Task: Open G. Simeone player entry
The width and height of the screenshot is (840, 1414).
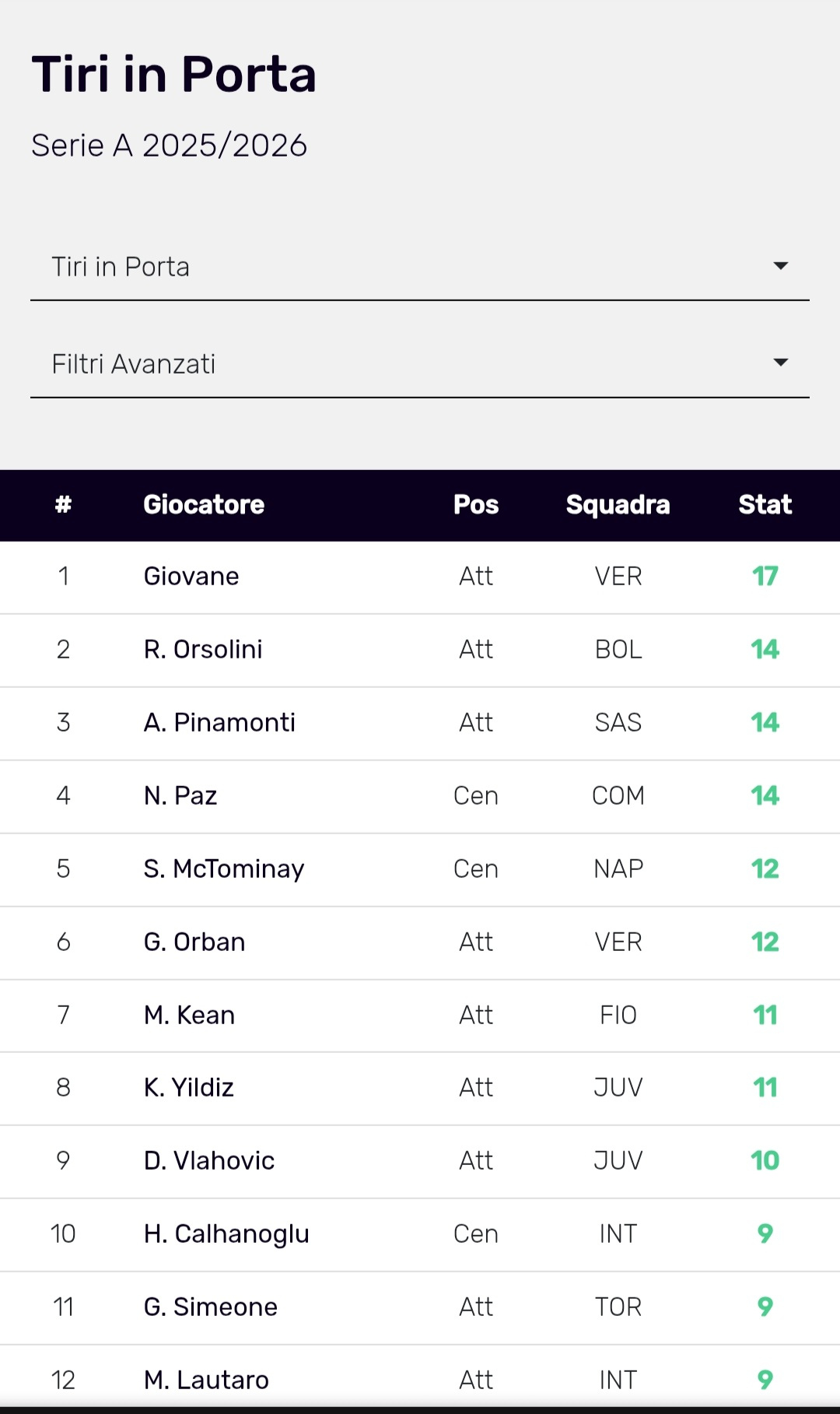Action: coord(211,1307)
